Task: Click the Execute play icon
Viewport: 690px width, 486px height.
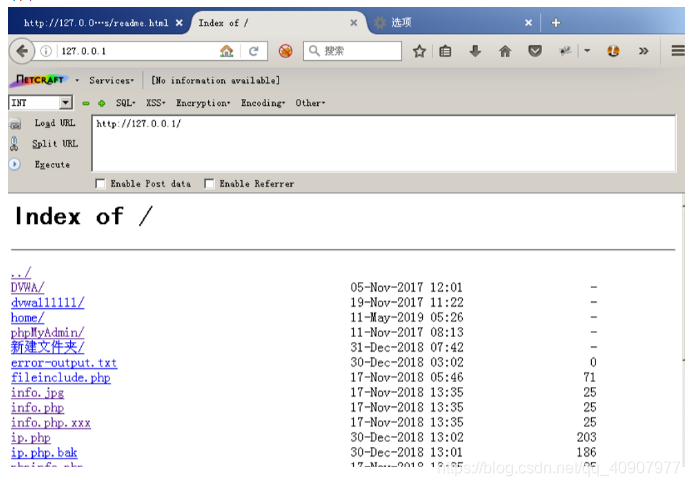Action: (x=15, y=164)
